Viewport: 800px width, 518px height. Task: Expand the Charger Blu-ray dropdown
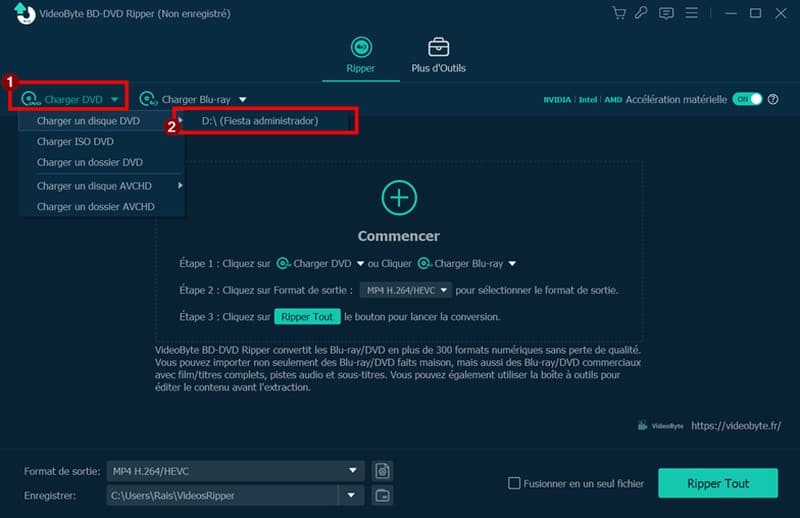click(242, 99)
